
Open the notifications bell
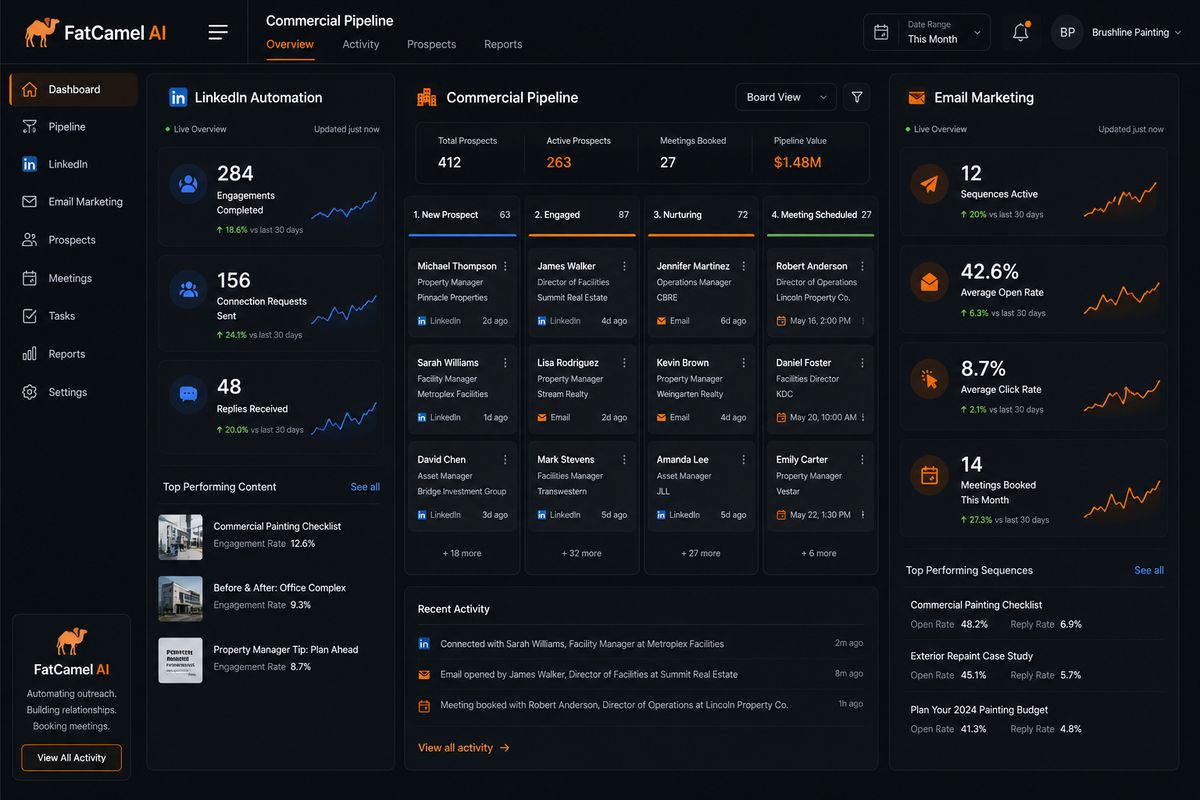coord(1020,33)
